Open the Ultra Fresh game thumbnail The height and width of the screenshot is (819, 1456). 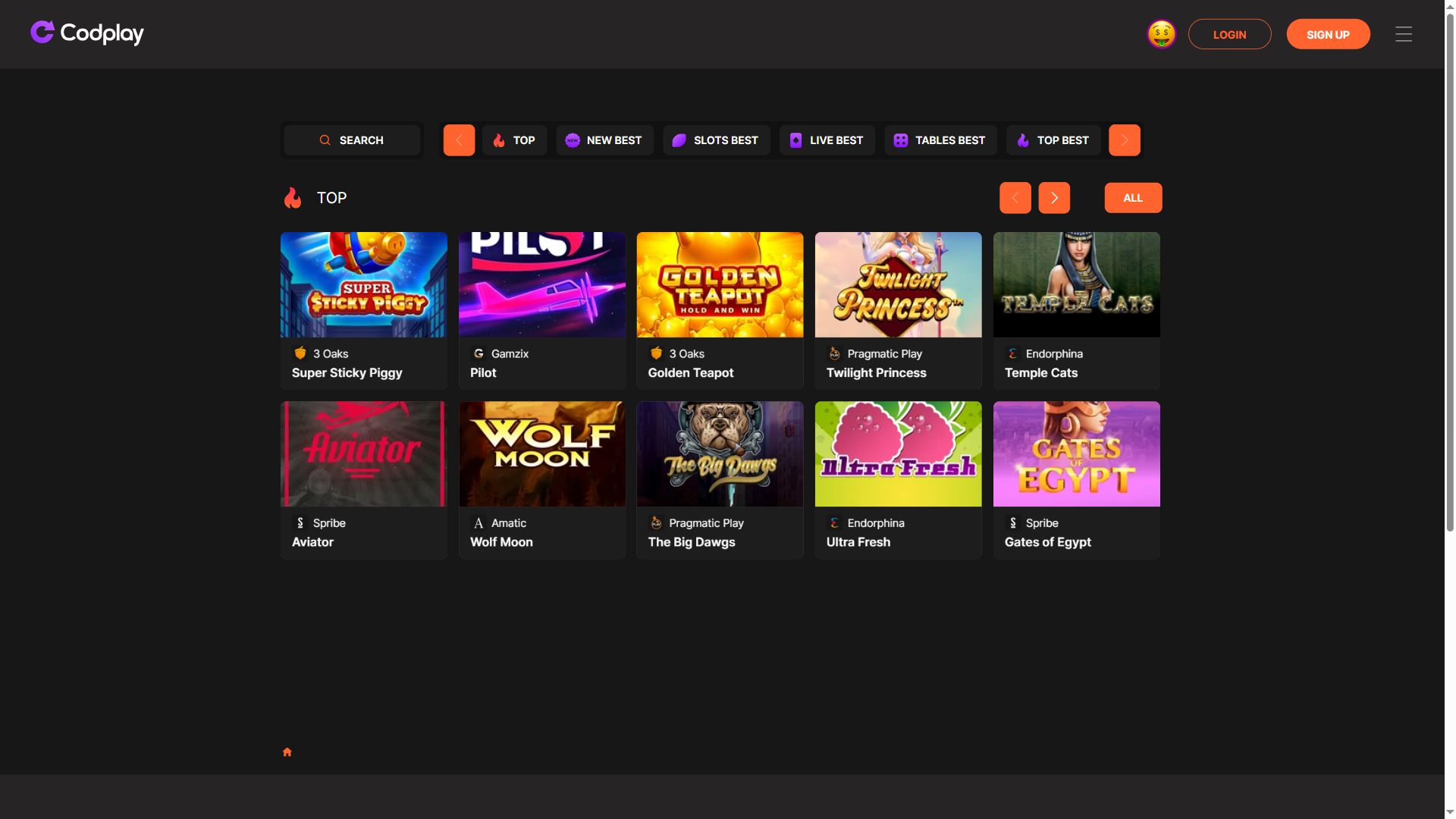click(x=898, y=454)
